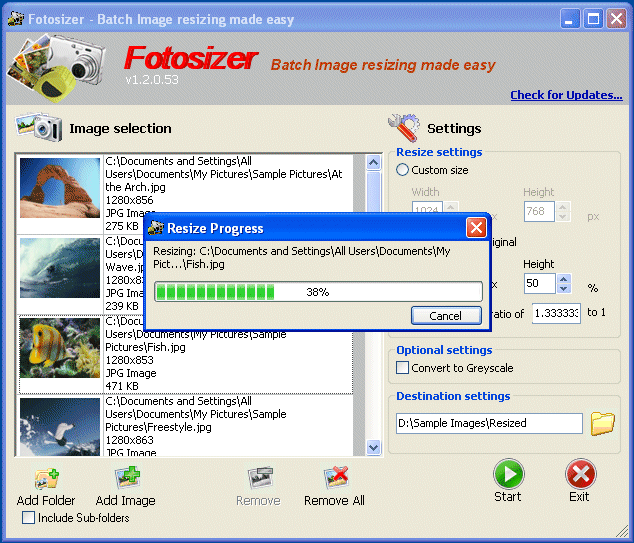634x543 pixels.
Task: Click the Resize Progress dialog title icon
Action: (156, 228)
